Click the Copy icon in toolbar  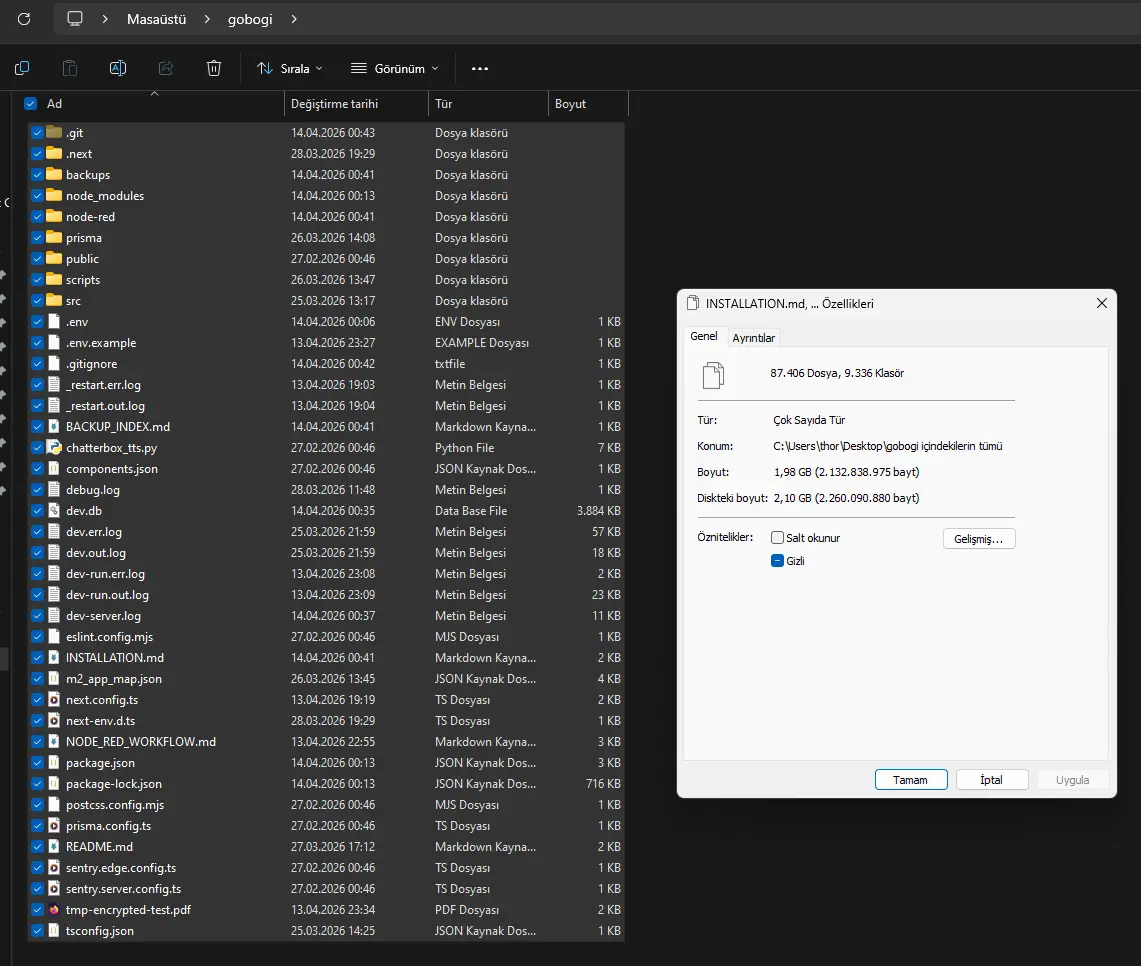[22, 68]
